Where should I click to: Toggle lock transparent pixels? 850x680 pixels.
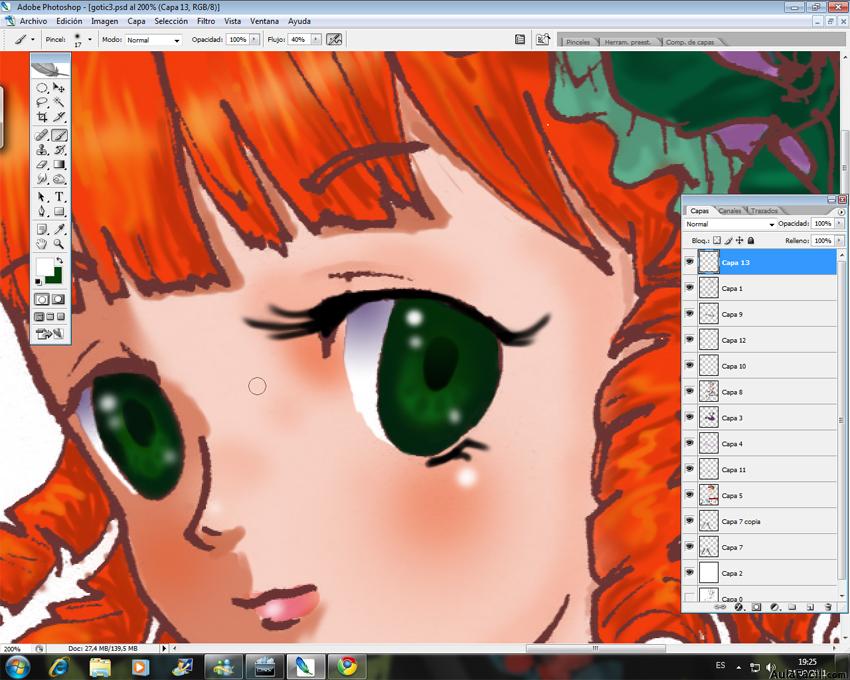click(717, 240)
